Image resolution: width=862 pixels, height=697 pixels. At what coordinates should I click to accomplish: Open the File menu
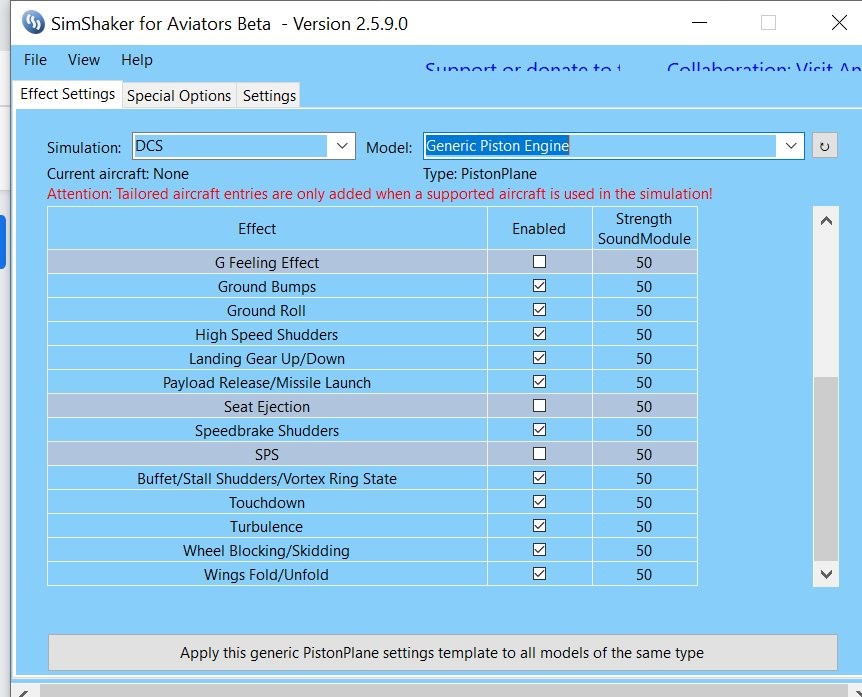(35, 59)
